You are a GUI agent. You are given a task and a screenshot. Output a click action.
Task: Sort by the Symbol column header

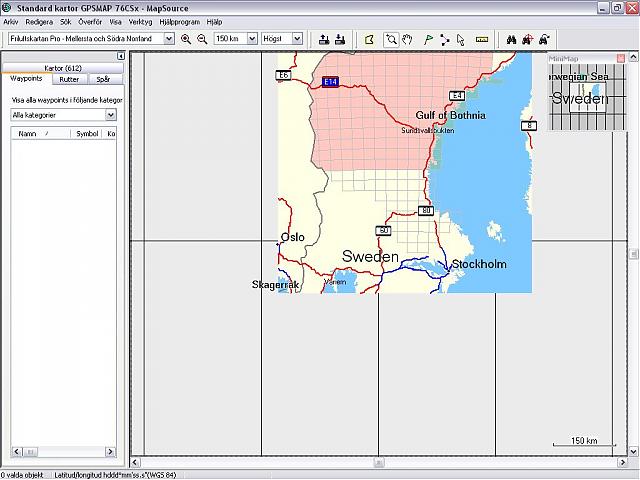87,133
